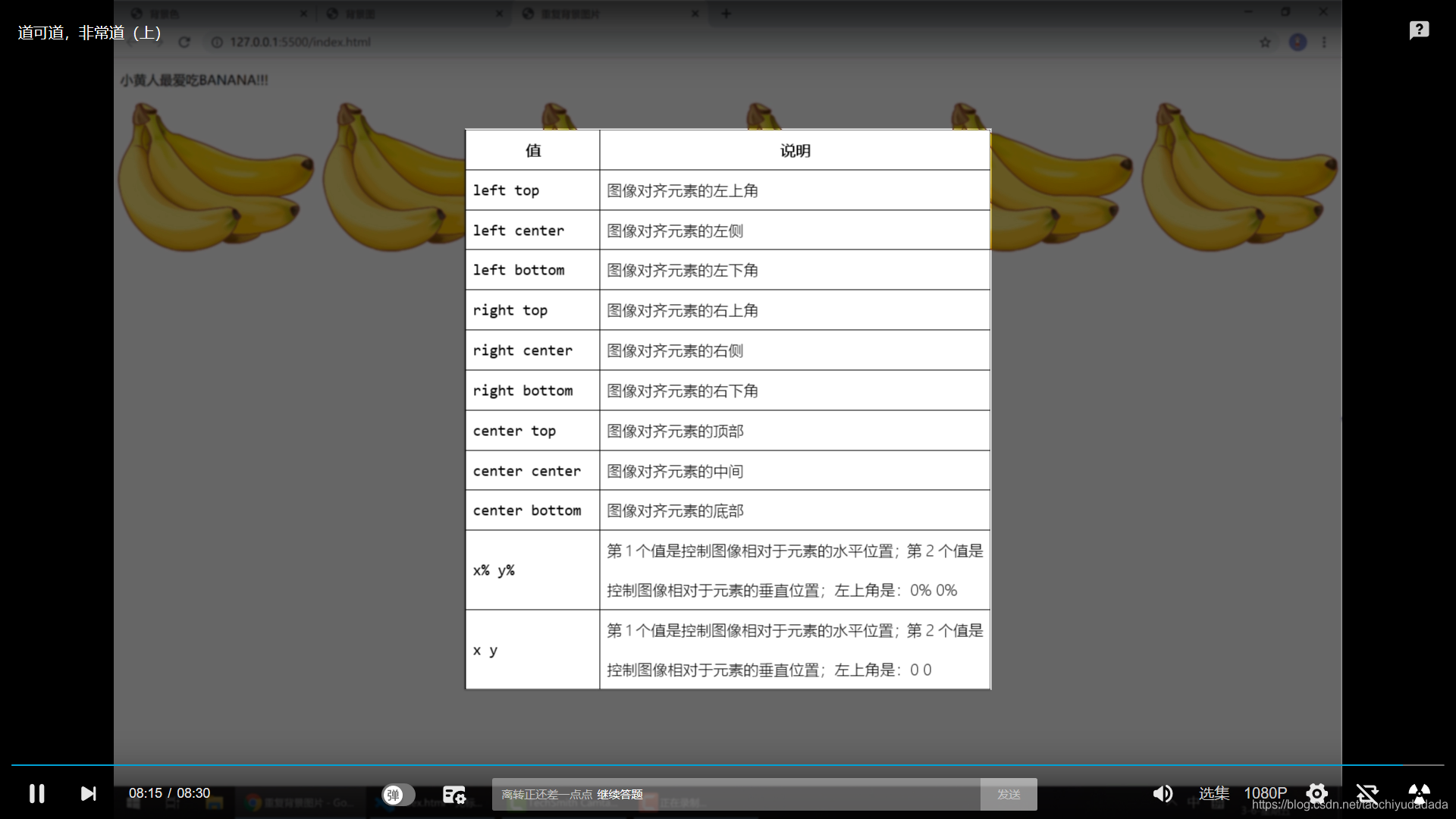Click the video title 道可道，非常道（上）

click(89, 33)
